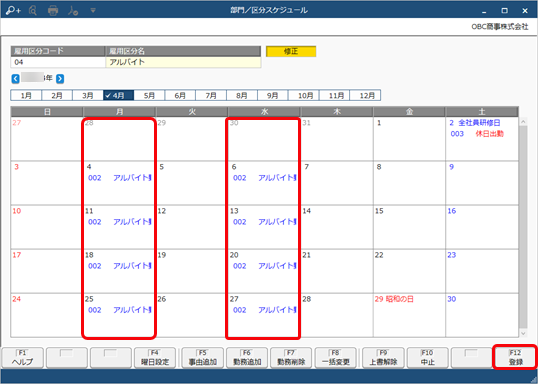
Task: Click the F7 勤務削除 button
Action: (x=291, y=358)
